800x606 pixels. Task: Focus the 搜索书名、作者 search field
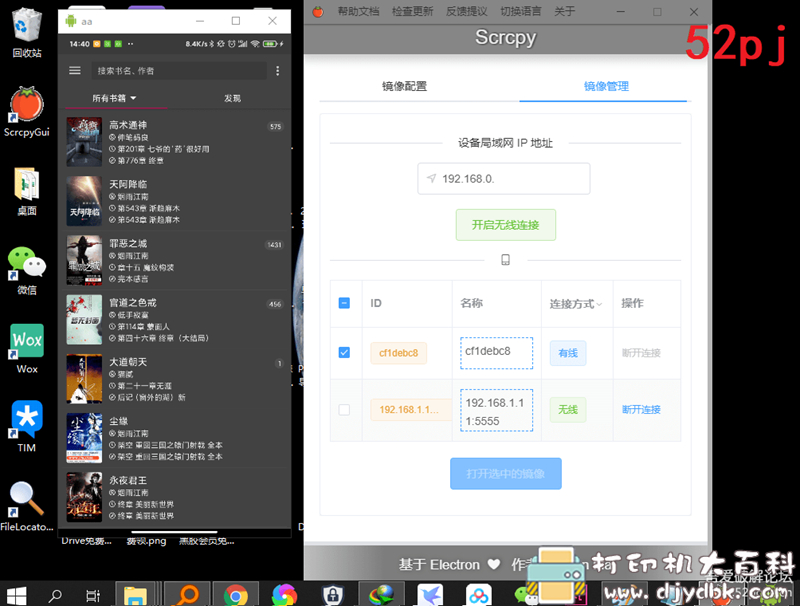click(179, 70)
